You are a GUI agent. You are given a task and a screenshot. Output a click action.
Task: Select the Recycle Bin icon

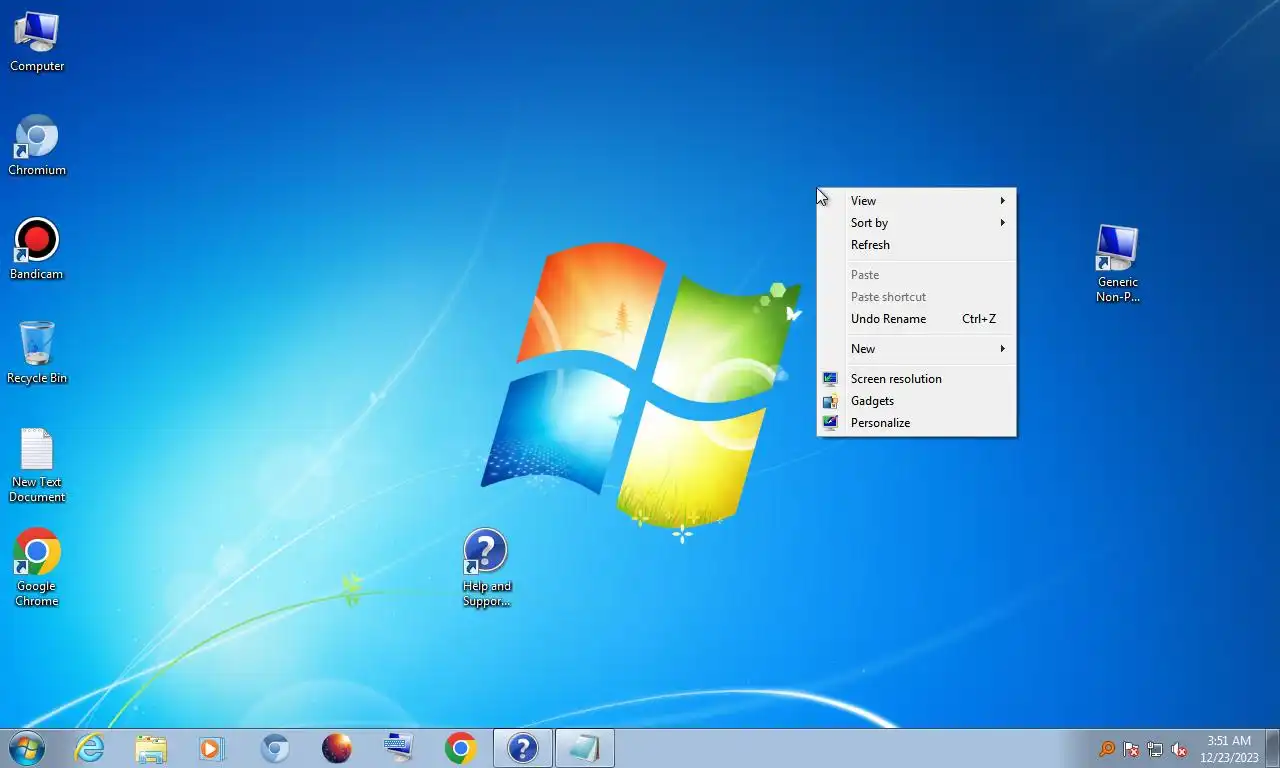[x=37, y=353]
